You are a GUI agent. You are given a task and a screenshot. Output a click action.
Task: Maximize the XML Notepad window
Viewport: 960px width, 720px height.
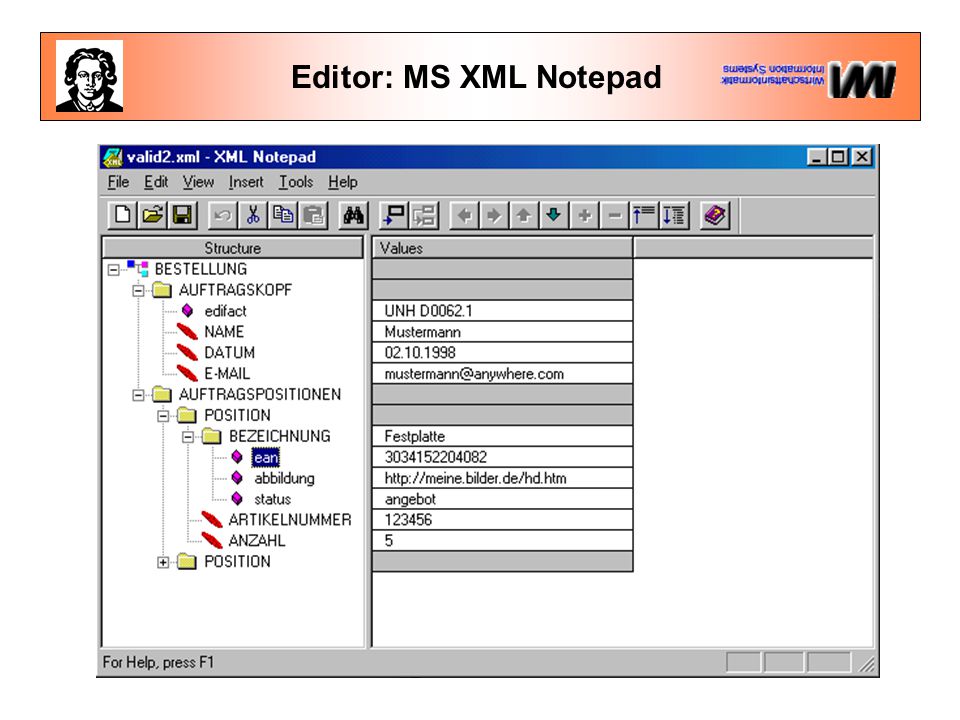pyautogui.click(x=837, y=157)
